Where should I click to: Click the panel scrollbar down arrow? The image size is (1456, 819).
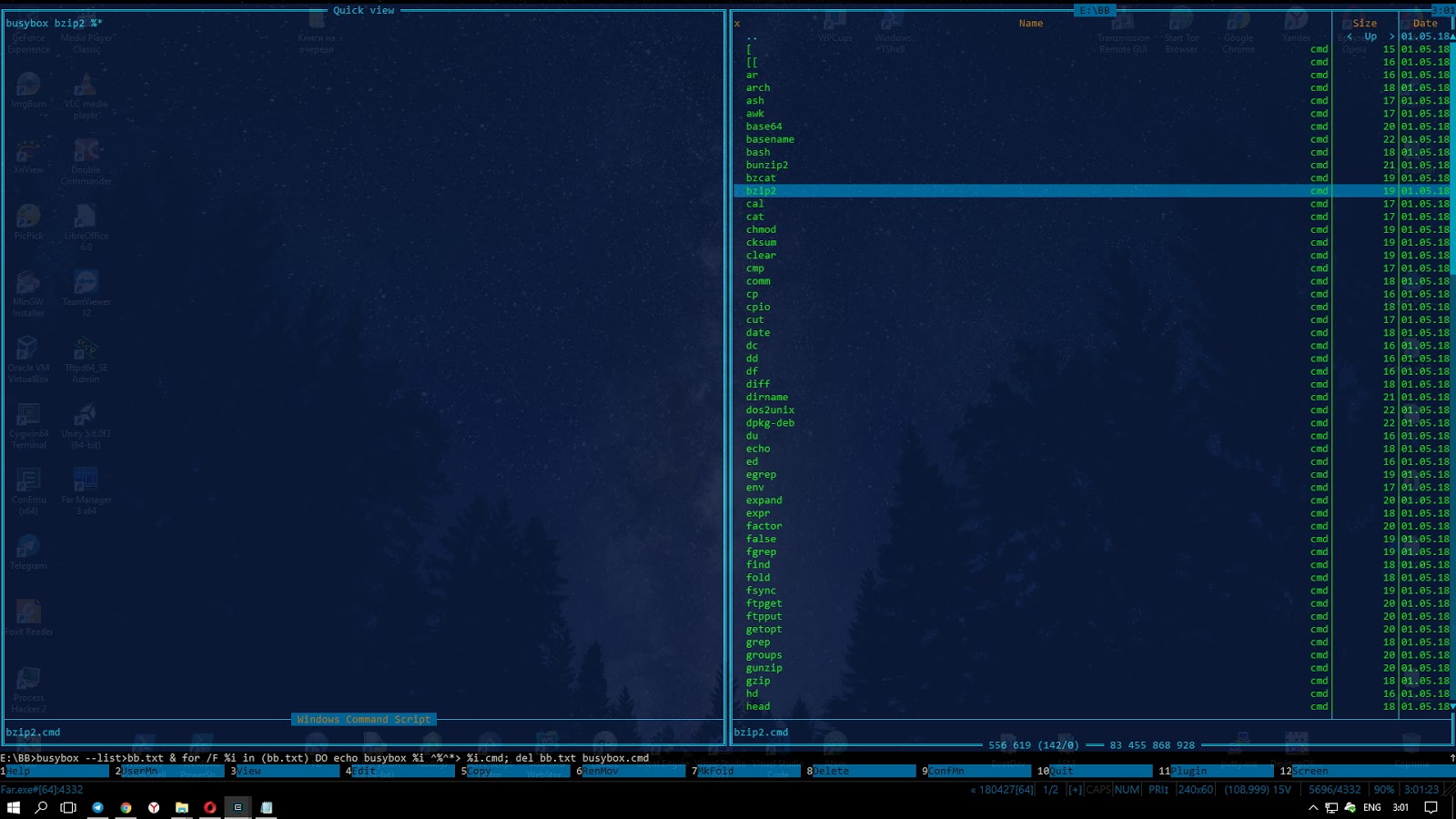(x=1452, y=706)
